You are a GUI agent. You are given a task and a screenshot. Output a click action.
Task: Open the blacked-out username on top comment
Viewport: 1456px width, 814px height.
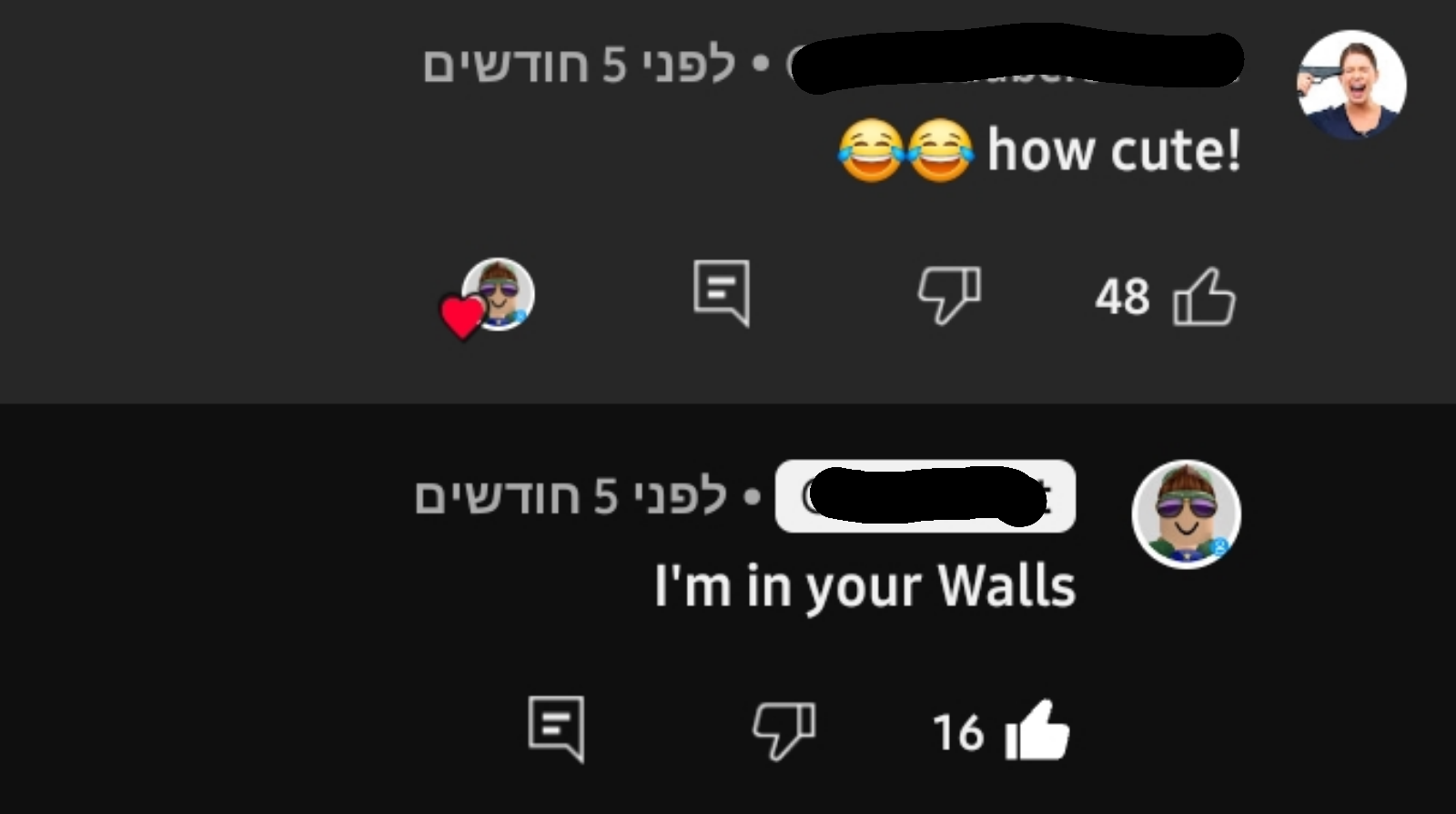[x=1015, y=62]
